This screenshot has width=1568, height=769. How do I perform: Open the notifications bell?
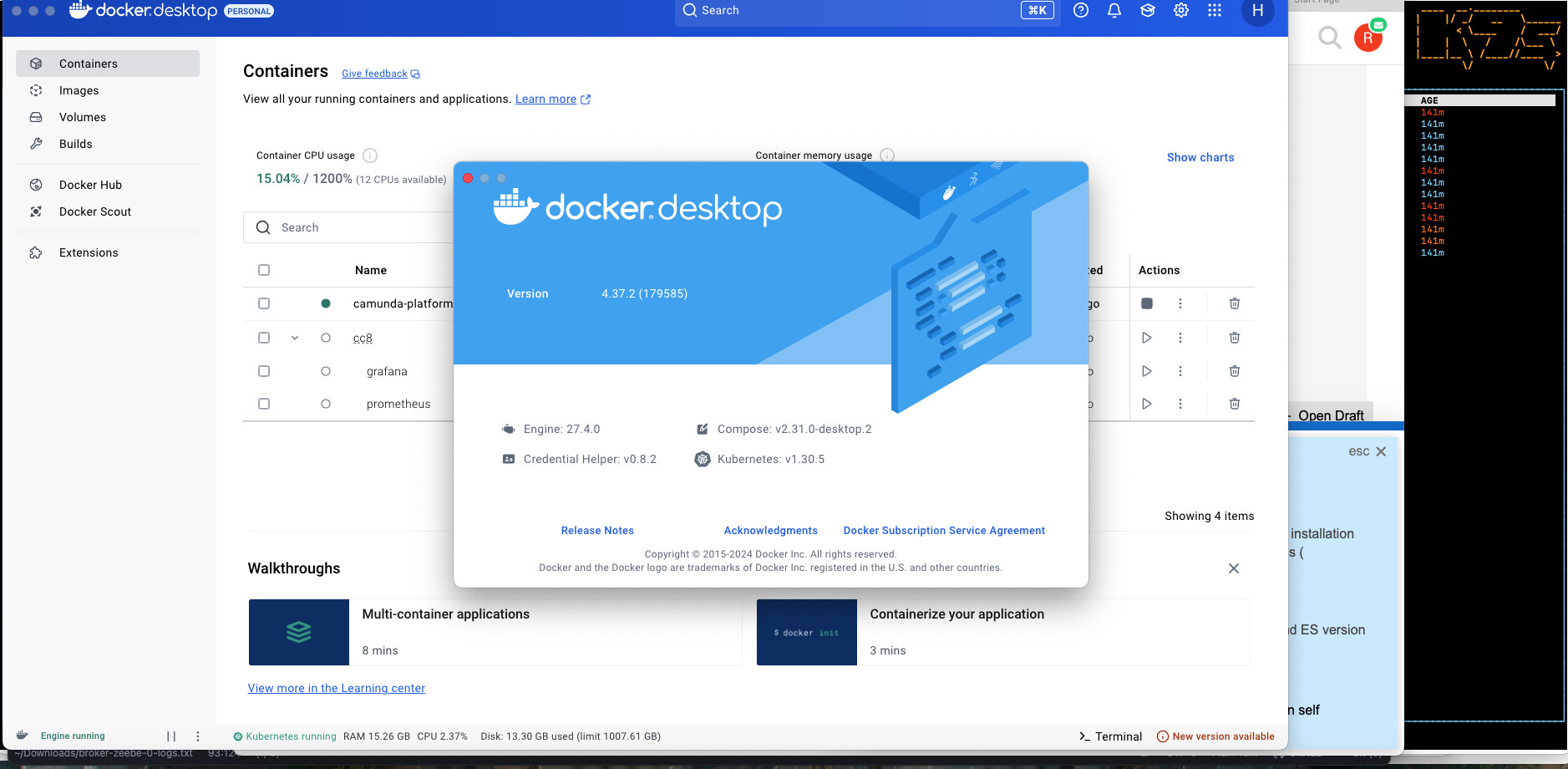click(1114, 11)
